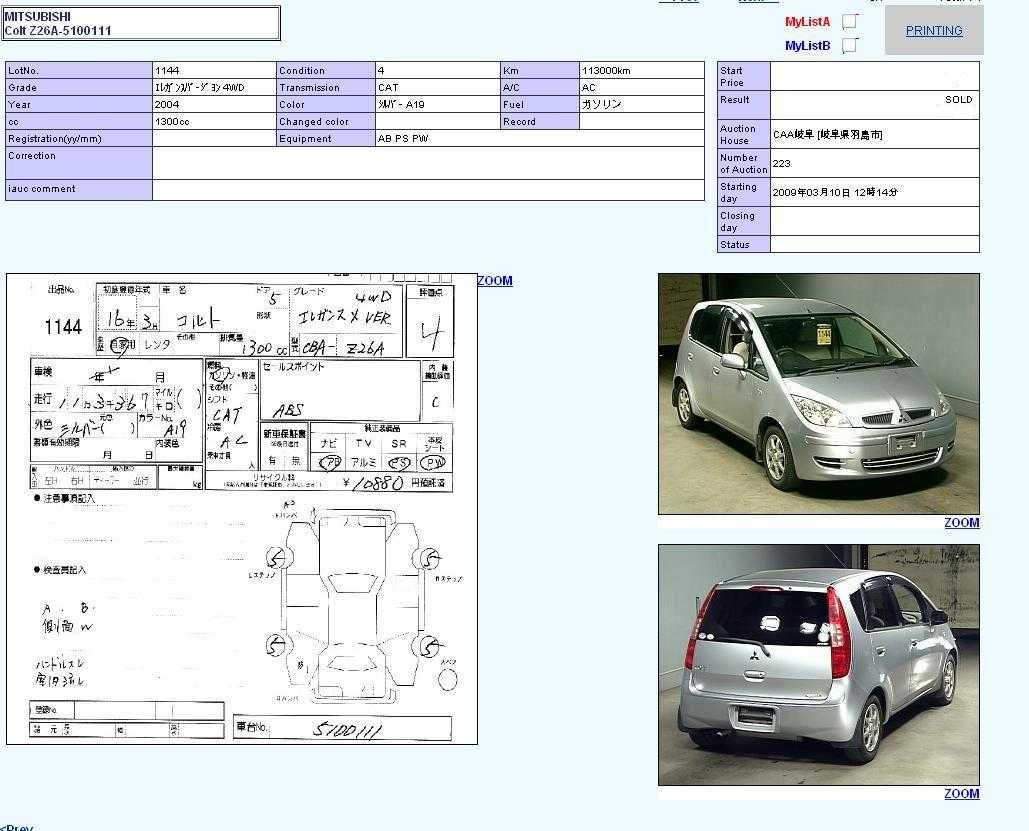Click the mileage value 113000km

[x=641, y=71]
